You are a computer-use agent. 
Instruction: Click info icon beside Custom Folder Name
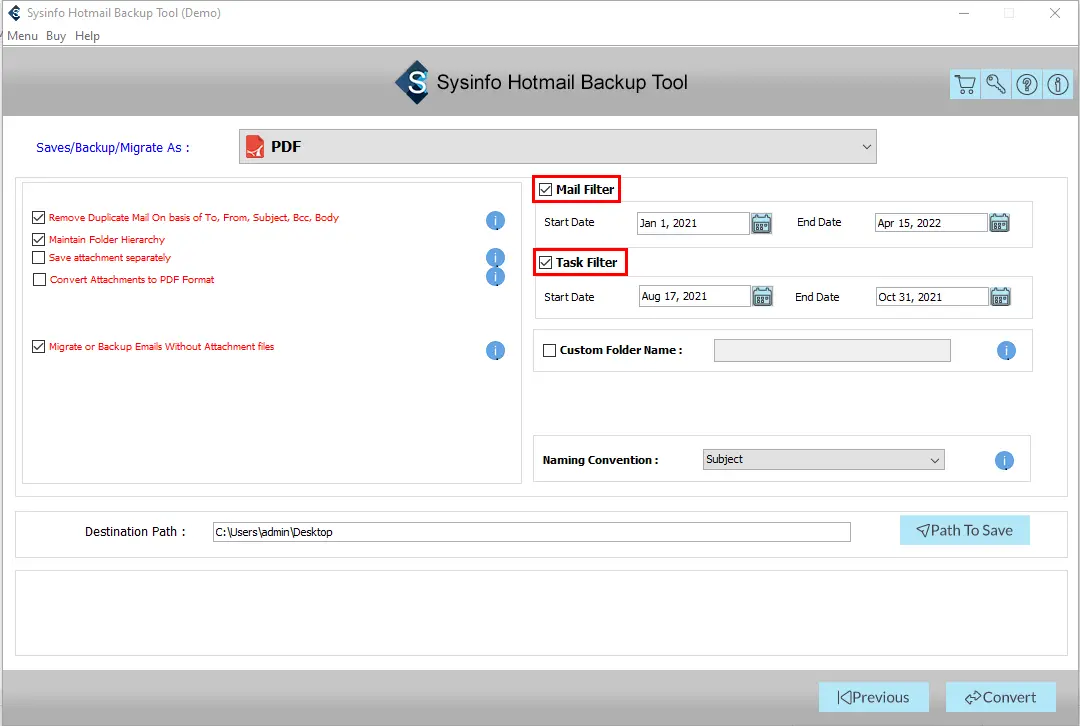[1006, 351]
